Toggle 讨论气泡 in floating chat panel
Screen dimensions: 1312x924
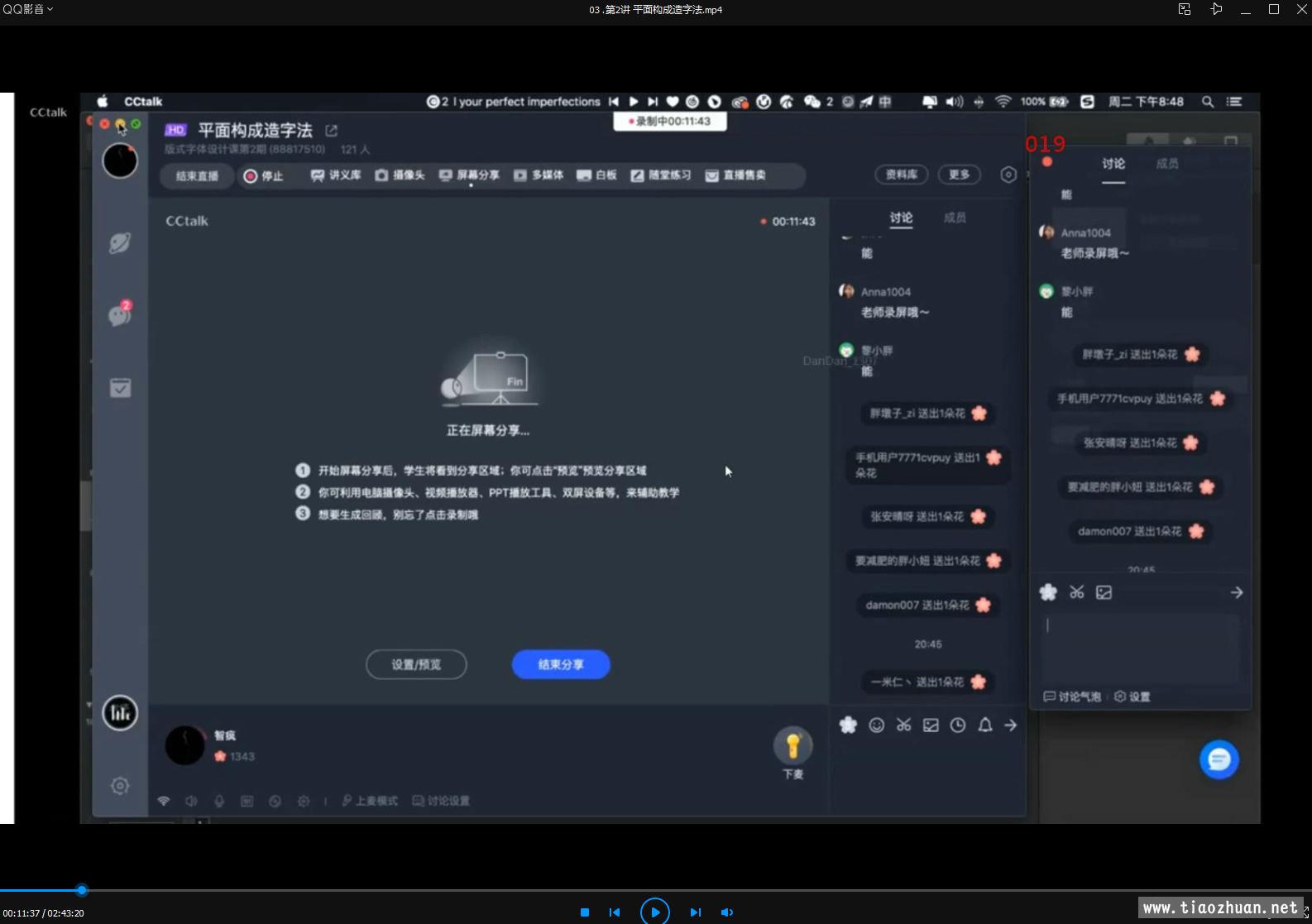pyautogui.click(x=1072, y=697)
